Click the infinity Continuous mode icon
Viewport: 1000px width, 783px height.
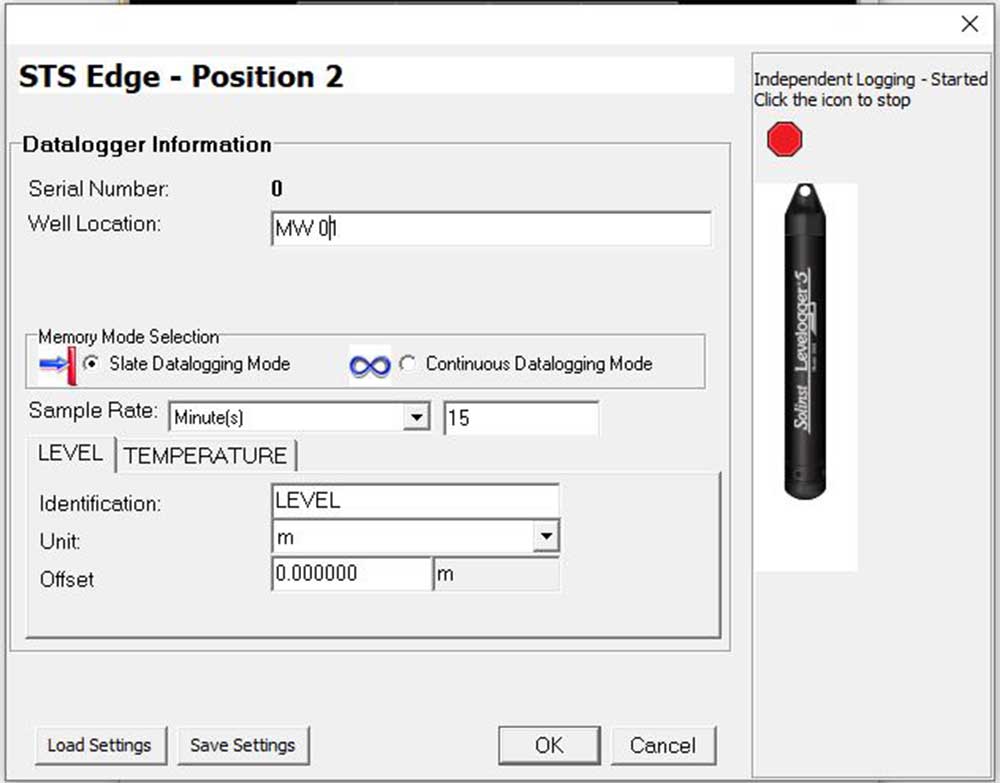click(x=369, y=364)
